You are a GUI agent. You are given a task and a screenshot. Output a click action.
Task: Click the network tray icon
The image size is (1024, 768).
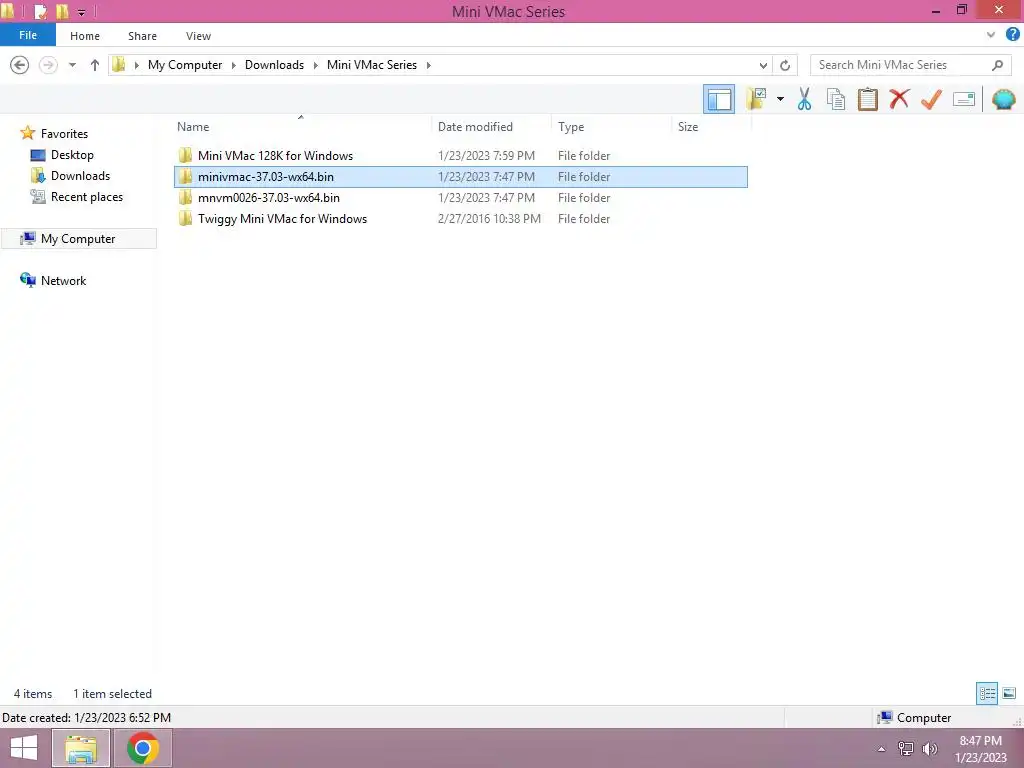coord(906,748)
